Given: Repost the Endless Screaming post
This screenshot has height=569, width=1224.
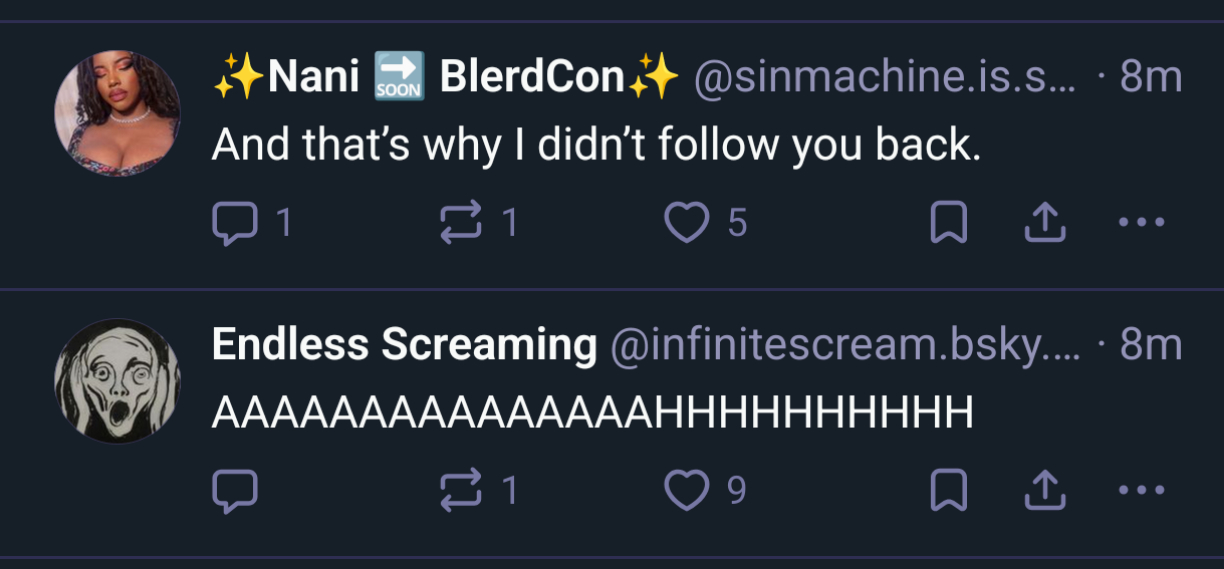Looking at the screenshot, I should tap(461, 490).
